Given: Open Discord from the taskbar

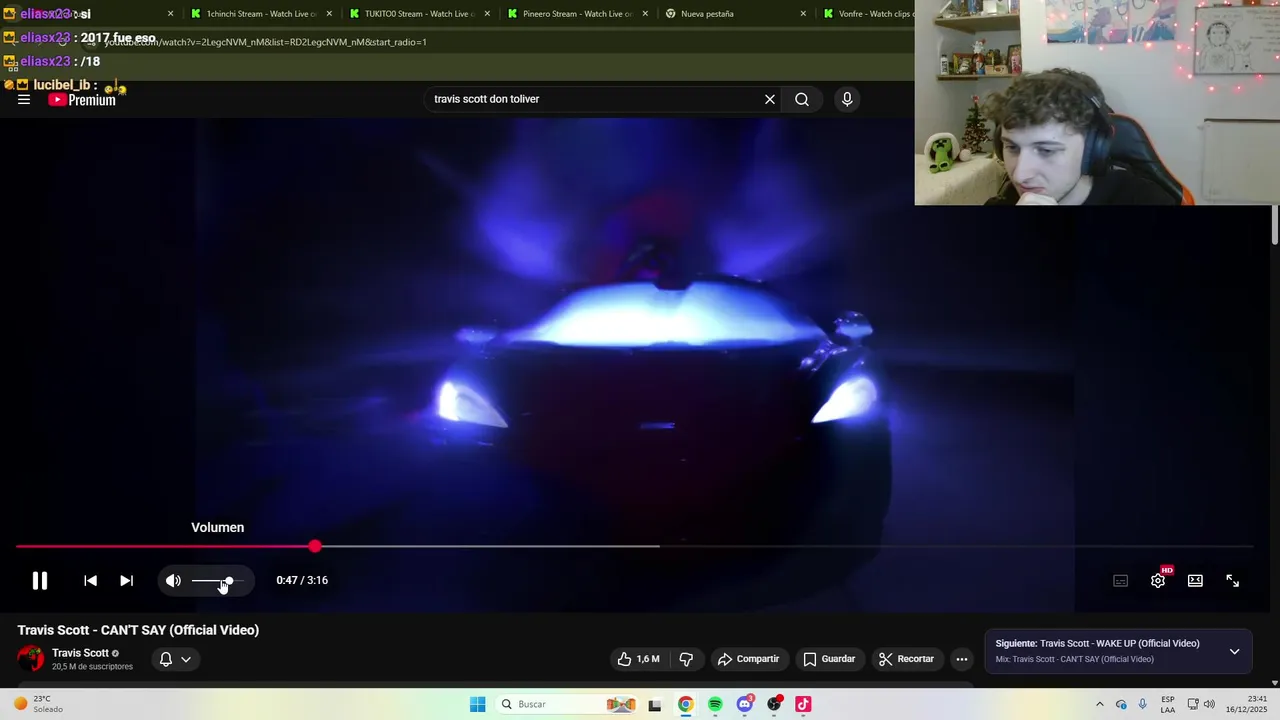Looking at the screenshot, I should click(745, 704).
